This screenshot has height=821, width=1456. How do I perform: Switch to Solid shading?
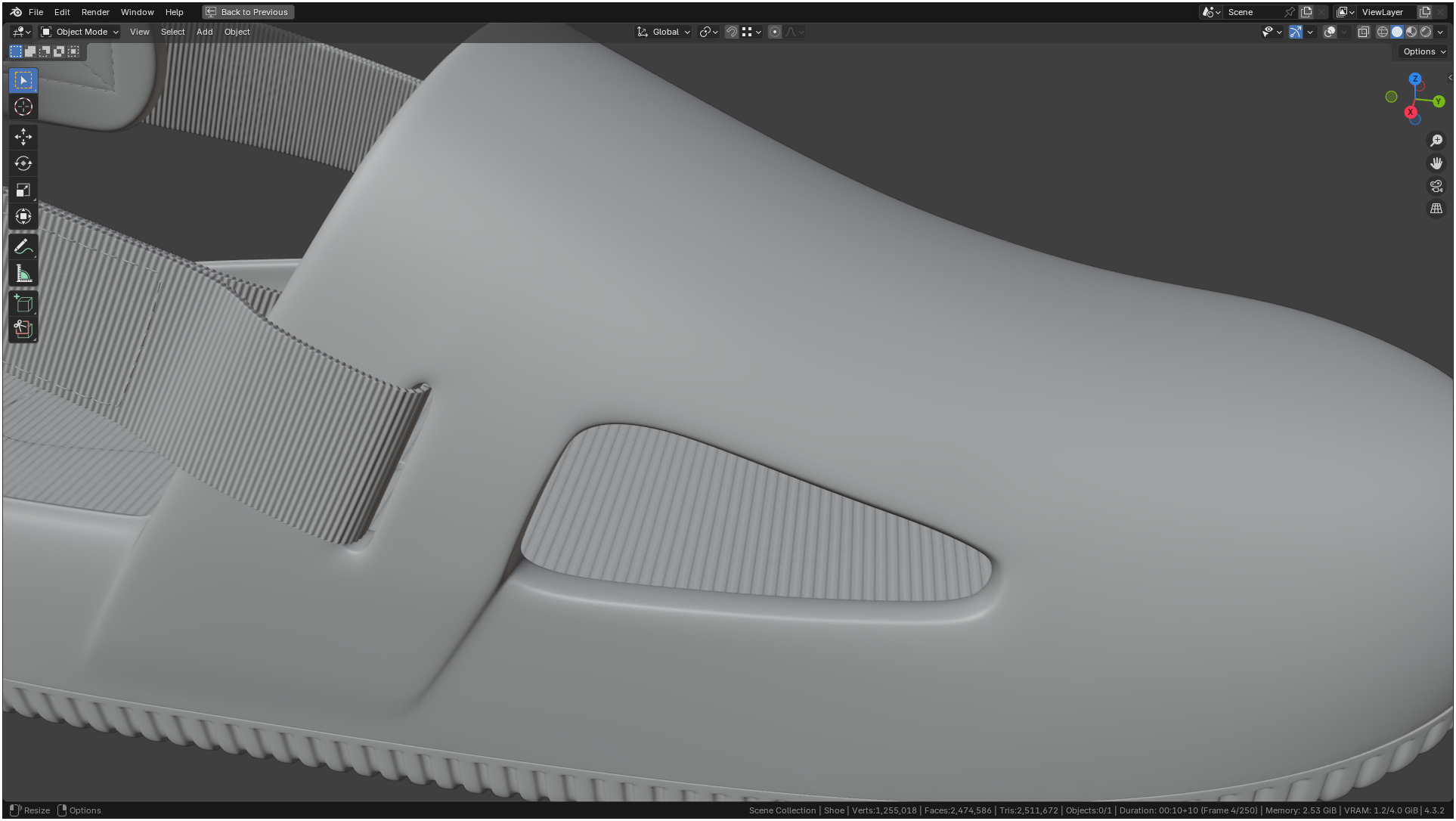(1397, 32)
